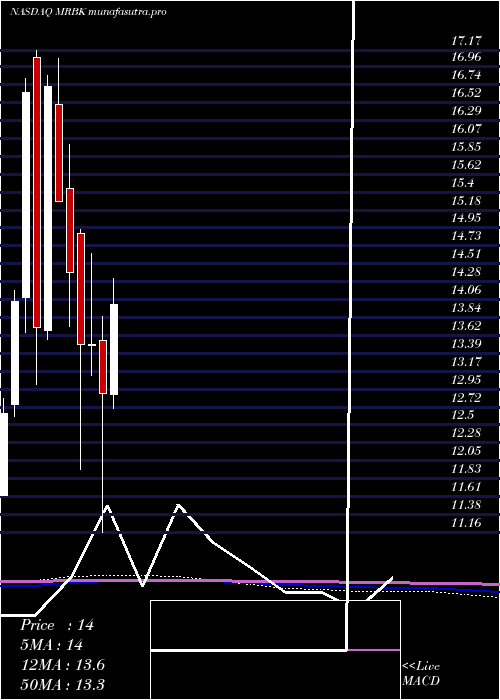Screen dimensions: 500x700
Task: Select the 13.62 price axis label
Action: pyautogui.click(x=466, y=325)
